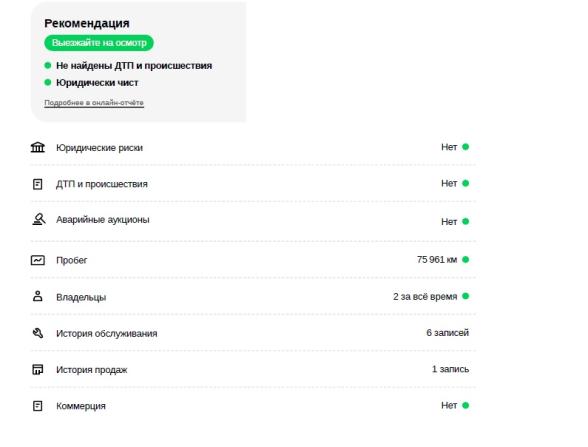This screenshot has width=588, height=447.
Task: Click the wrench icon for История обслуживания
Action: click(x=38, y=333)
